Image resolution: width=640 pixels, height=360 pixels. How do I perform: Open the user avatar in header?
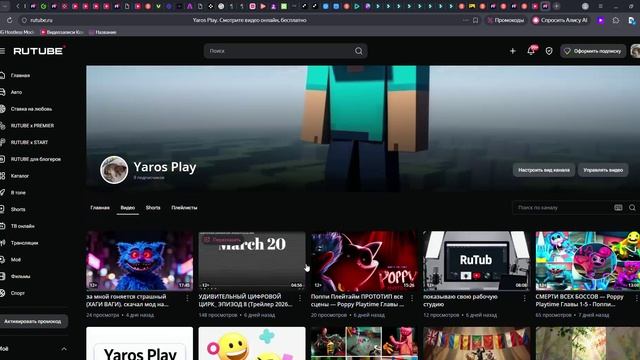click(x=635, y=51)
